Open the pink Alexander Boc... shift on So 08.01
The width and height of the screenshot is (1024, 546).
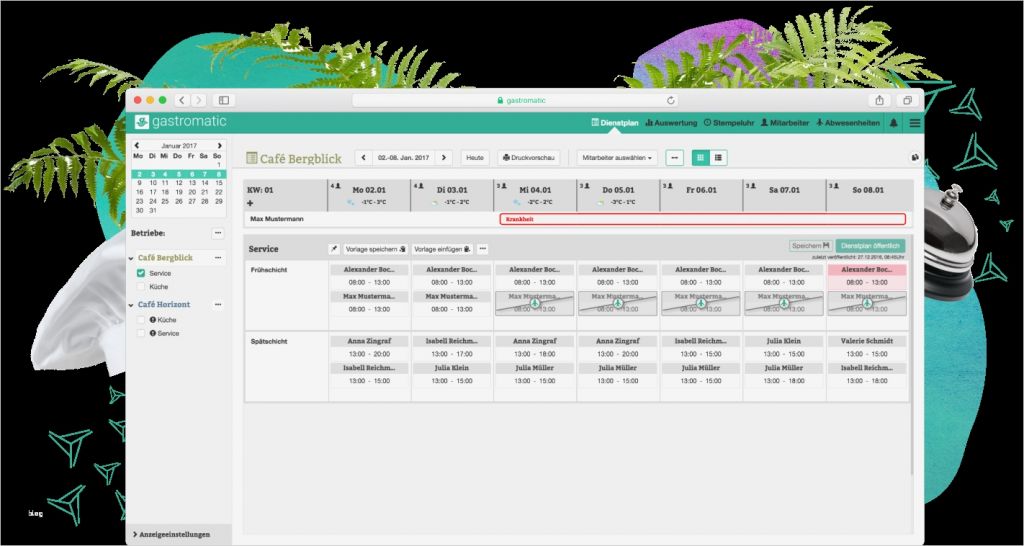pos(867,276)
